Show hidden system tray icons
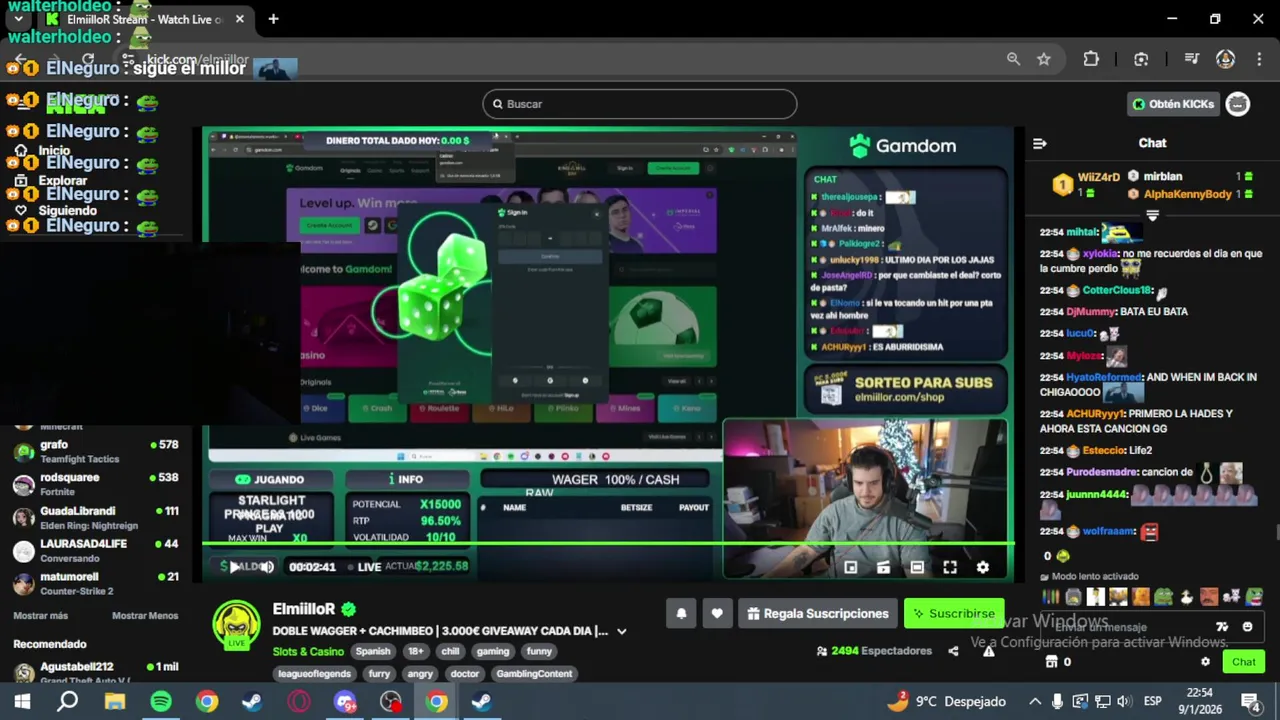 pos(1035,702)
